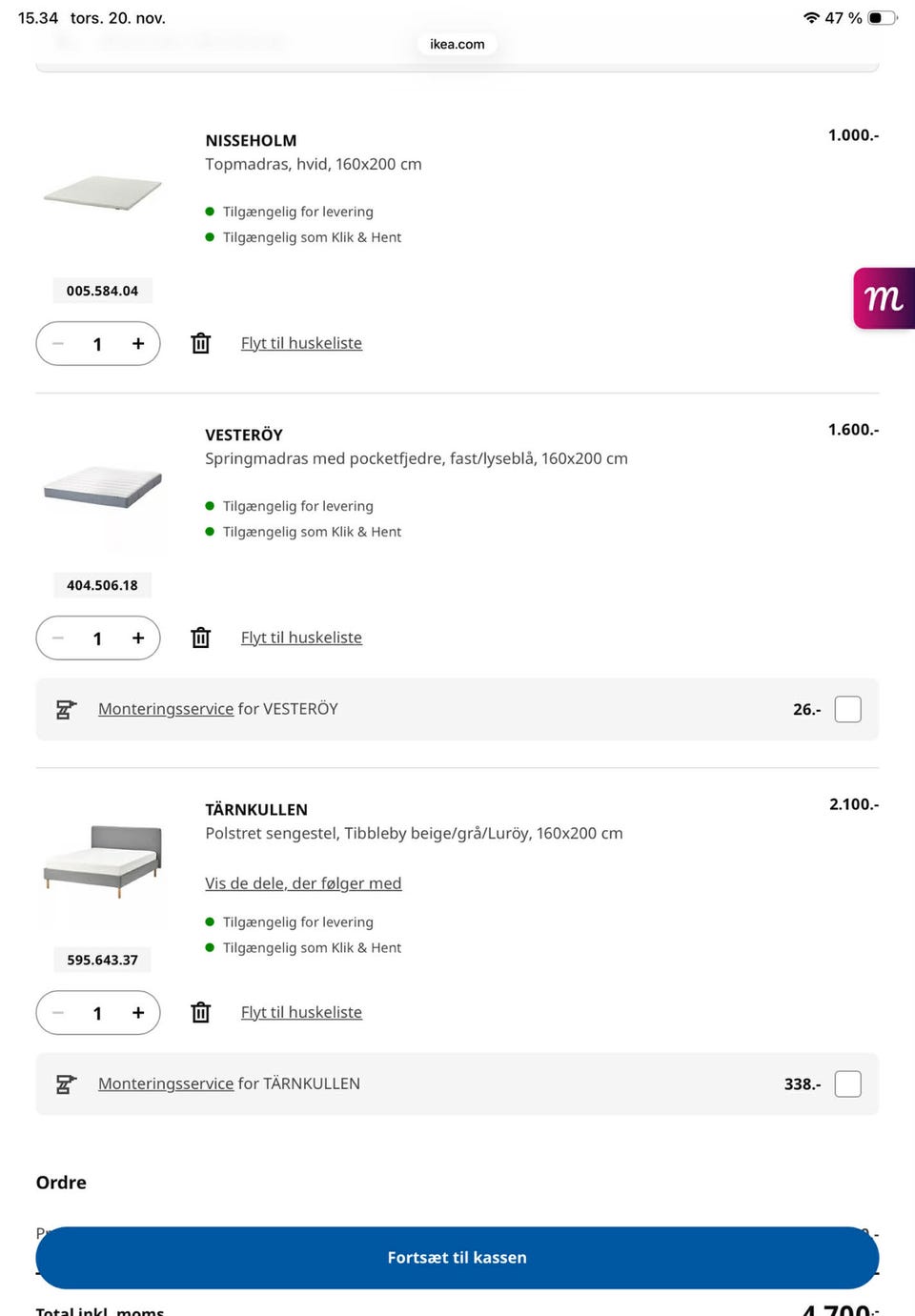Open Monteringsservice link for TÄRNKULLEN
Viewport: 915px width, 1316px height.
(x=166, y=1083)
